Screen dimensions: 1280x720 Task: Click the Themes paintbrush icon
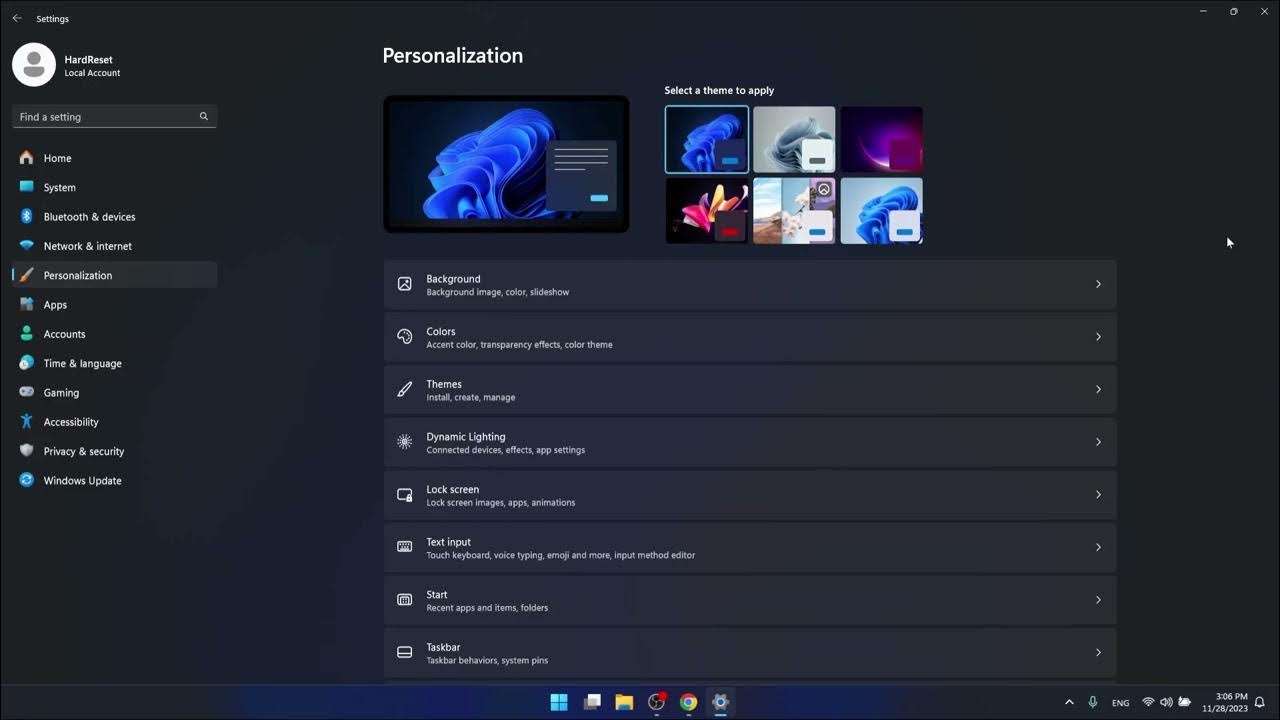click(404, 389)
